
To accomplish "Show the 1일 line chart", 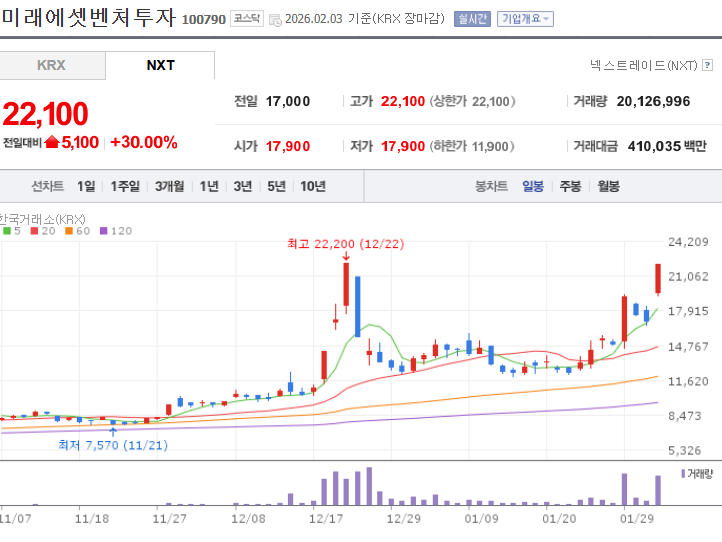I will [86, 186].
